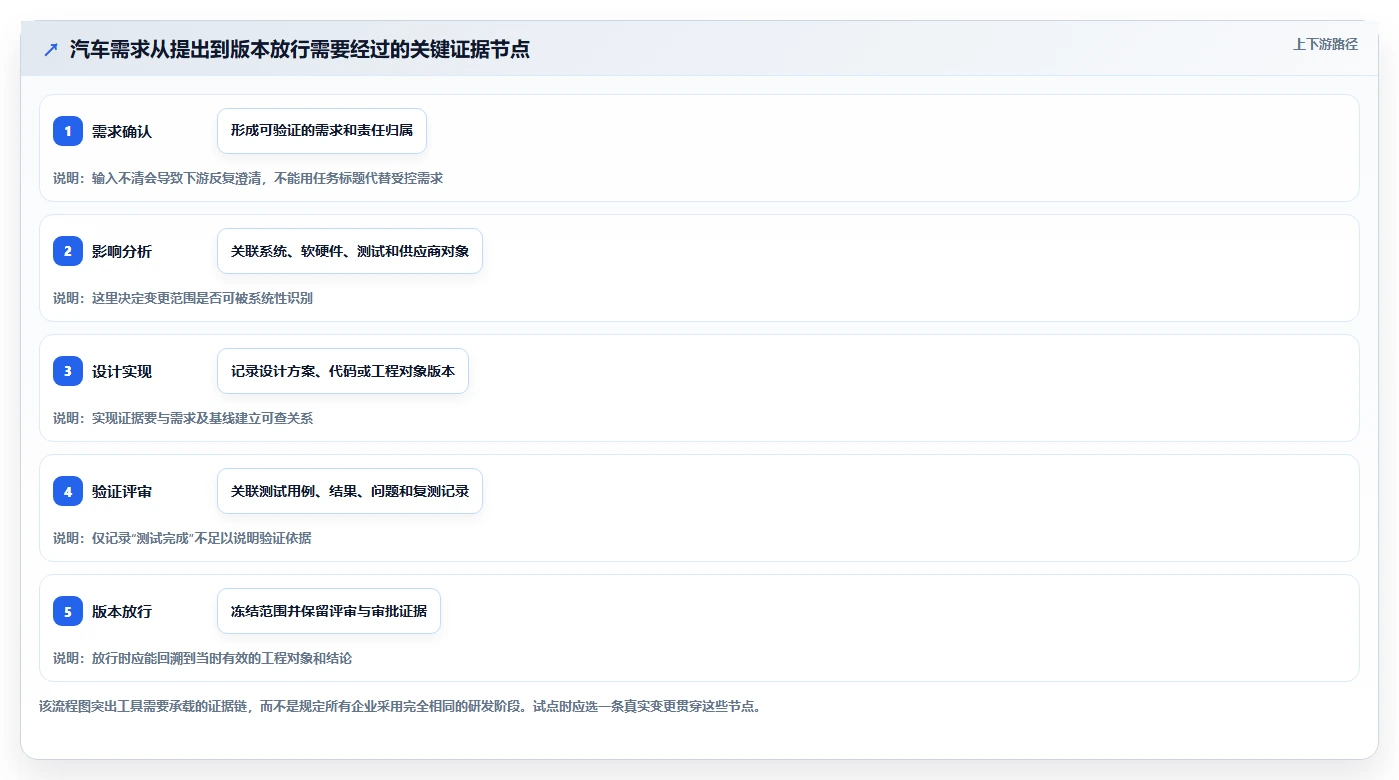The height and width of the screenshot is (780, 1399).
Task: Click the note 这里决定变更范围是否可被系统性识别
Action: point(183,298)
